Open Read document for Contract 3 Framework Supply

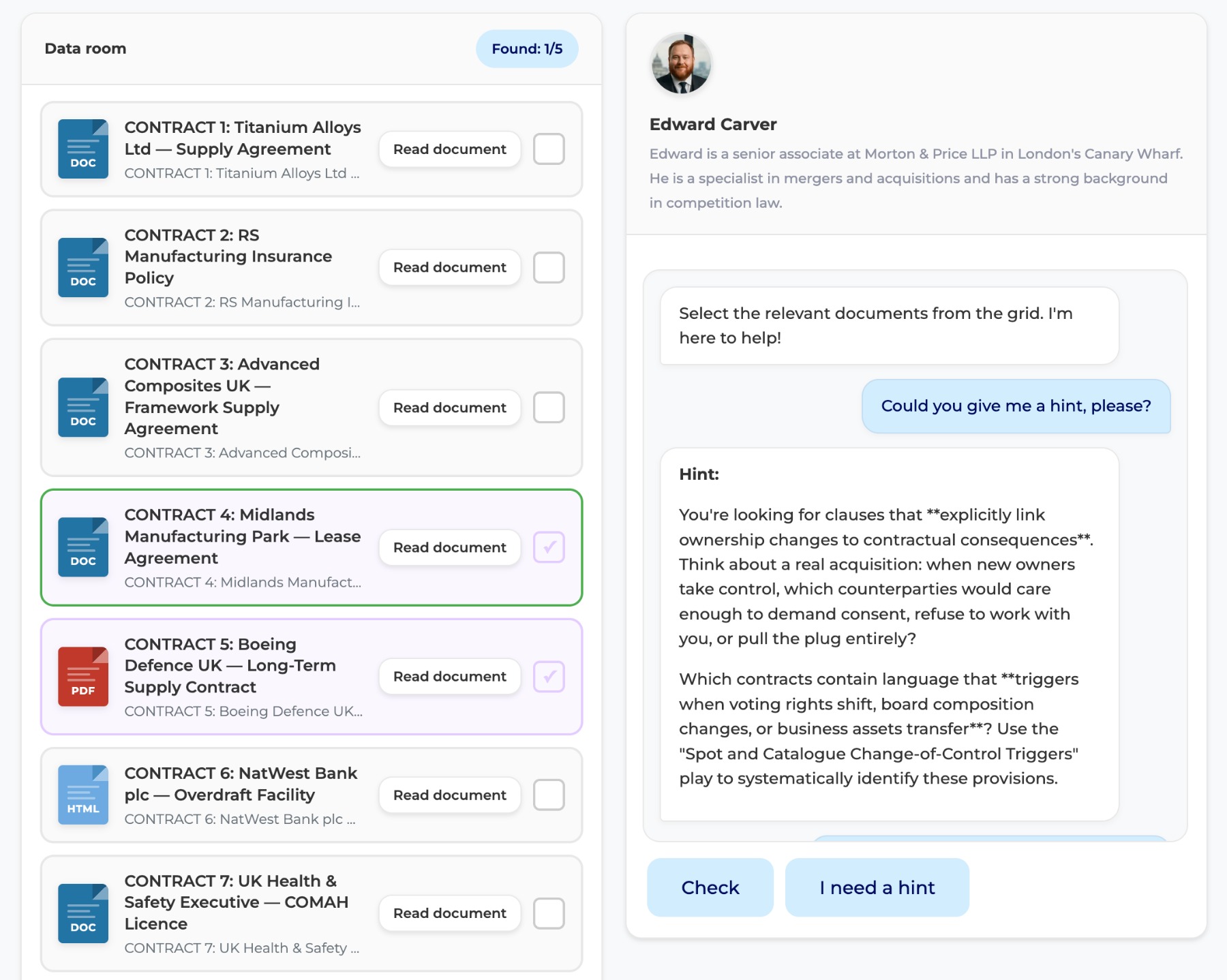[450, 408]
